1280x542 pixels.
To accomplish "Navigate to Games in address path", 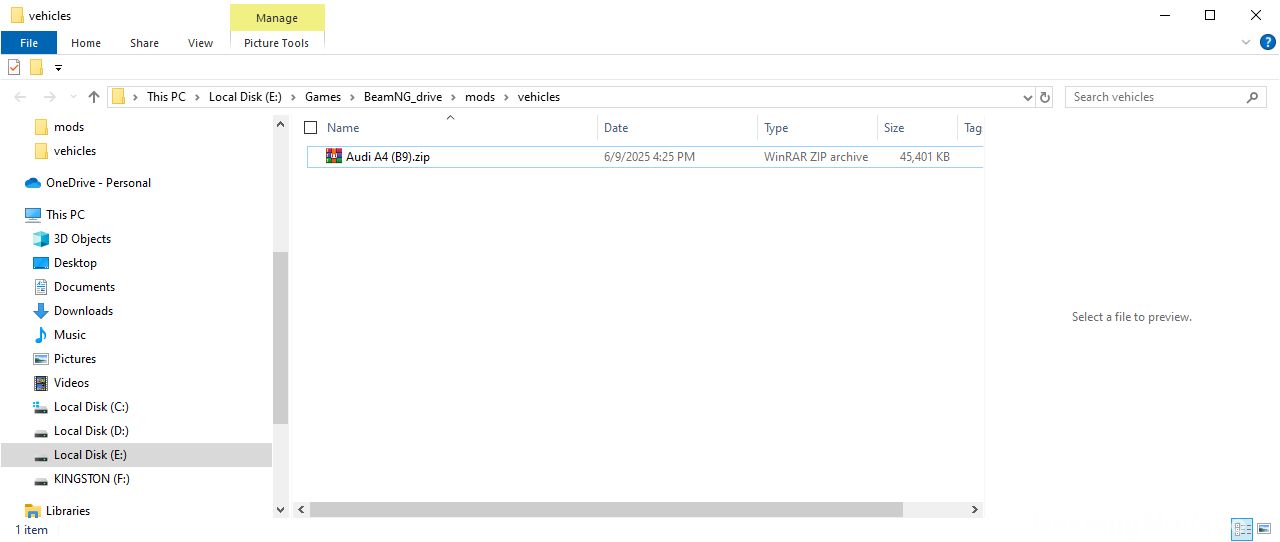I will pos(323,97).
